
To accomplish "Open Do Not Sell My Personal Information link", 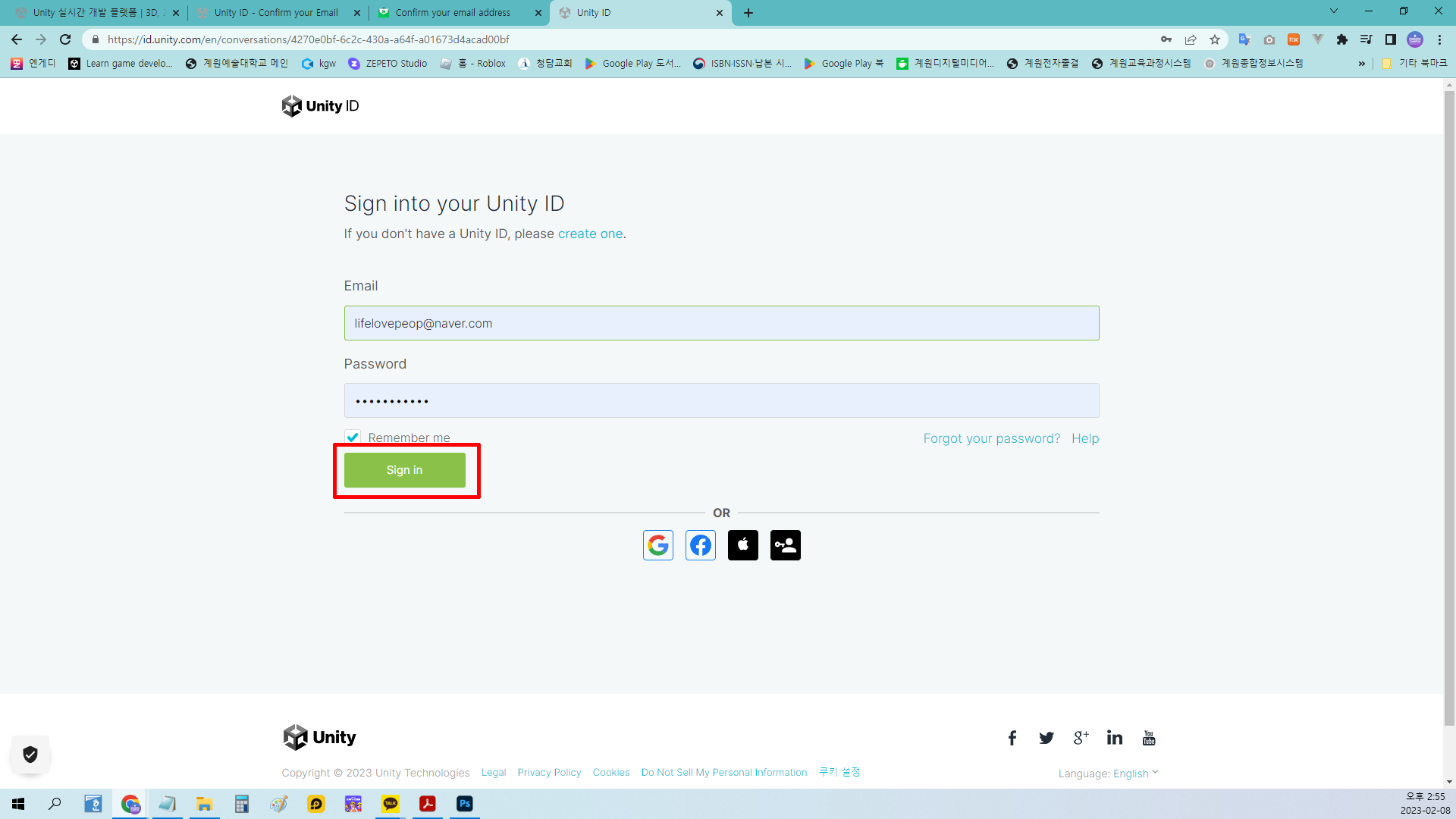I will point(723,773).
